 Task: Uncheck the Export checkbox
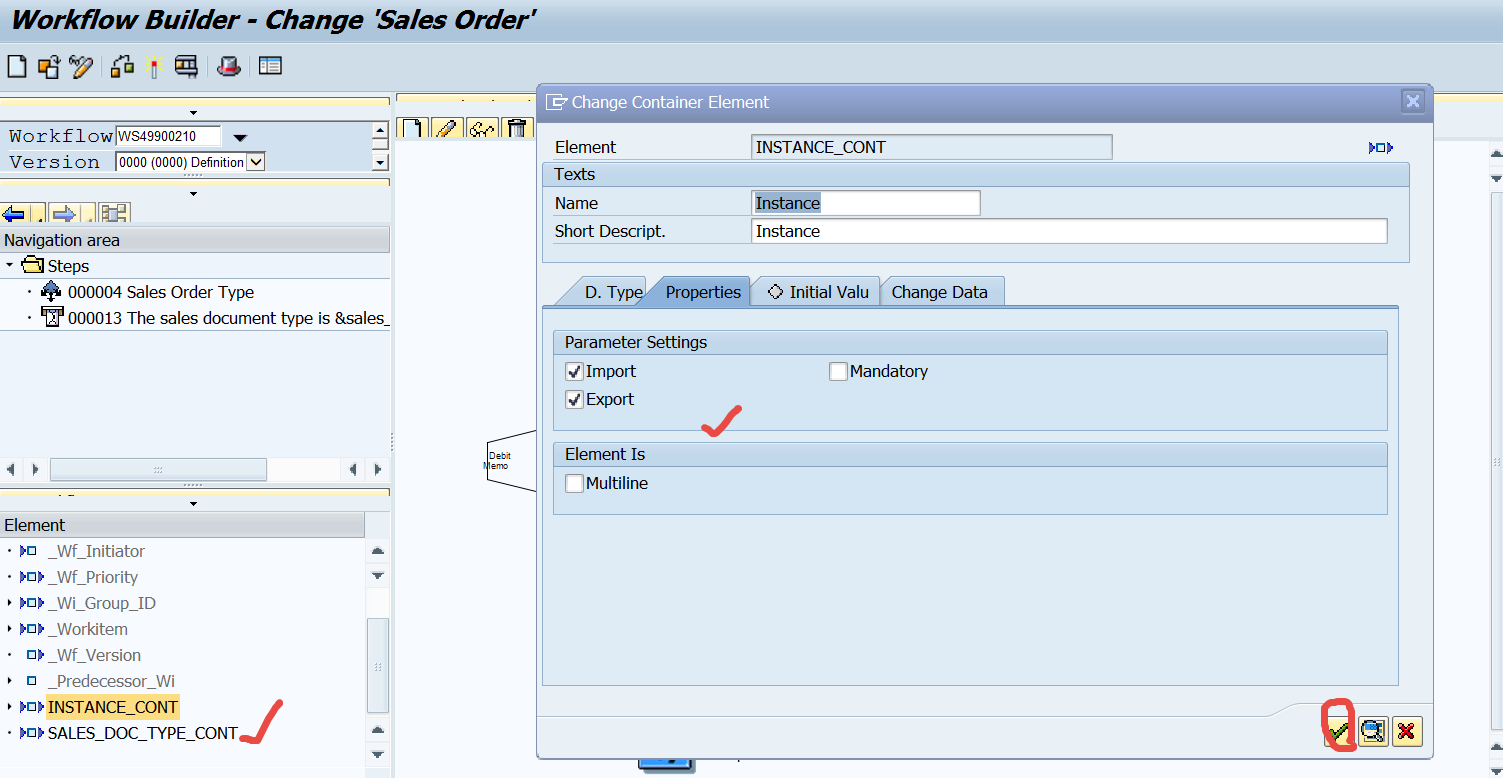tap(574, 399)
